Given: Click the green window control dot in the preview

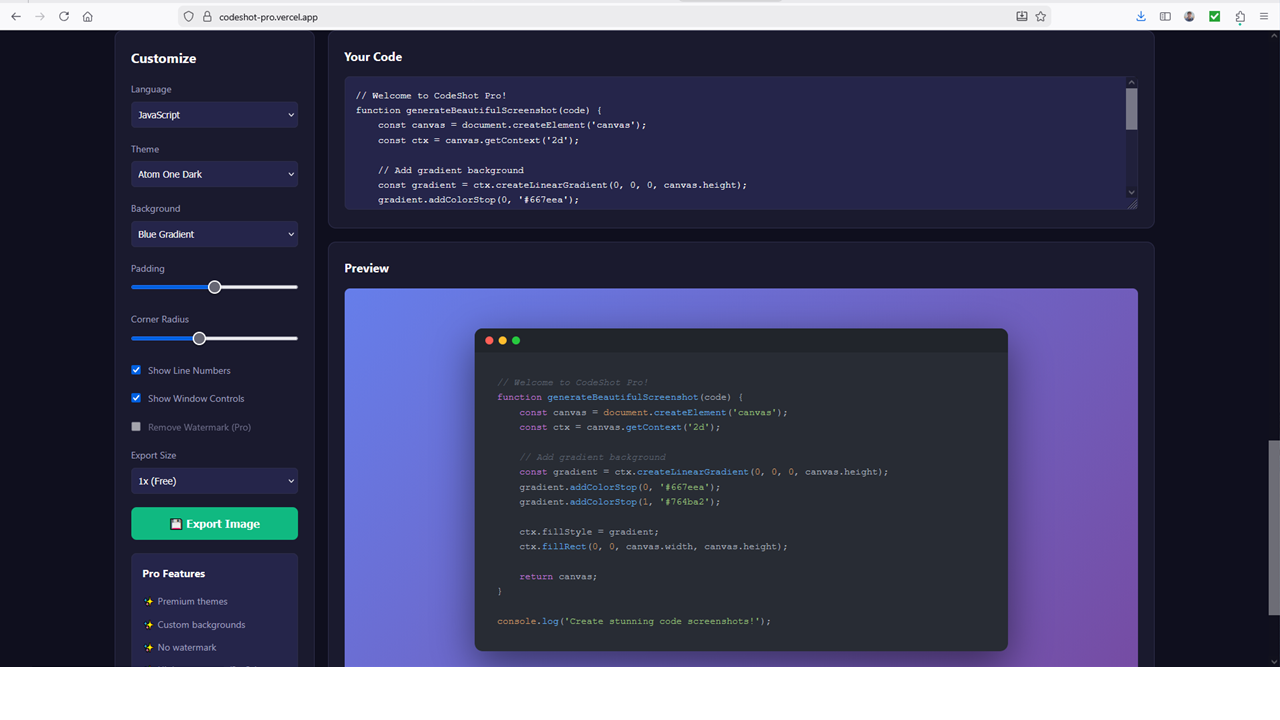Looking at the screenshot, I should pos(516,340).
